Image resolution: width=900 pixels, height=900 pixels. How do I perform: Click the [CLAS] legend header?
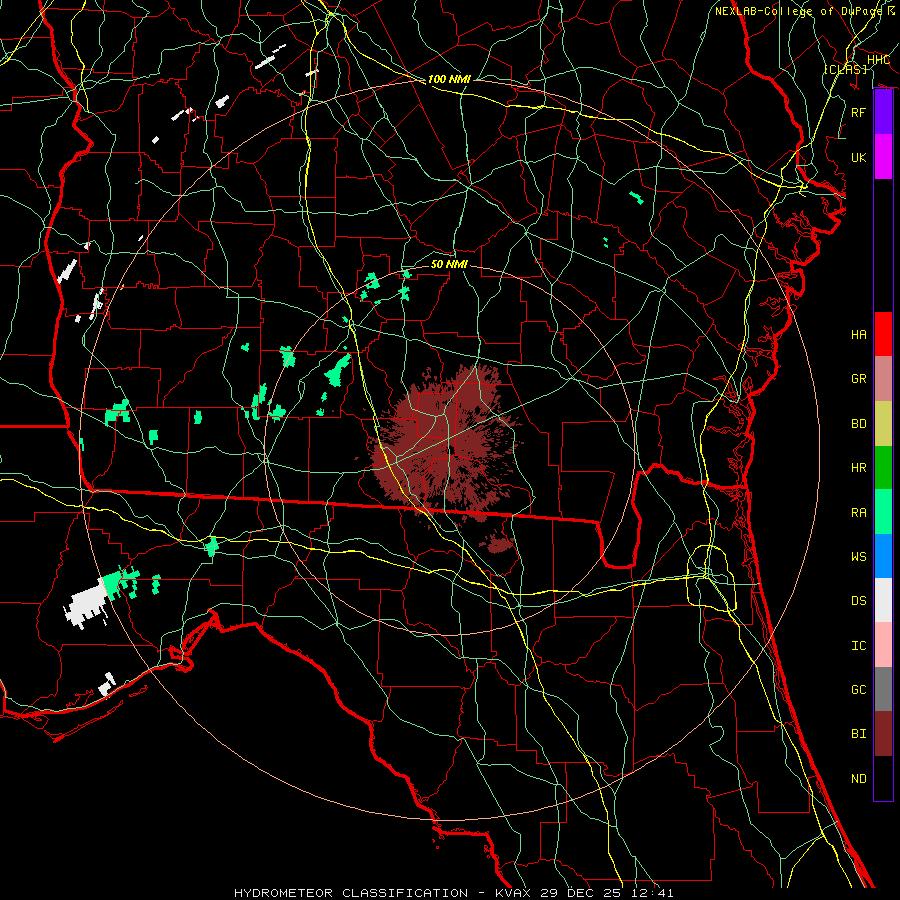pos(845,69)
